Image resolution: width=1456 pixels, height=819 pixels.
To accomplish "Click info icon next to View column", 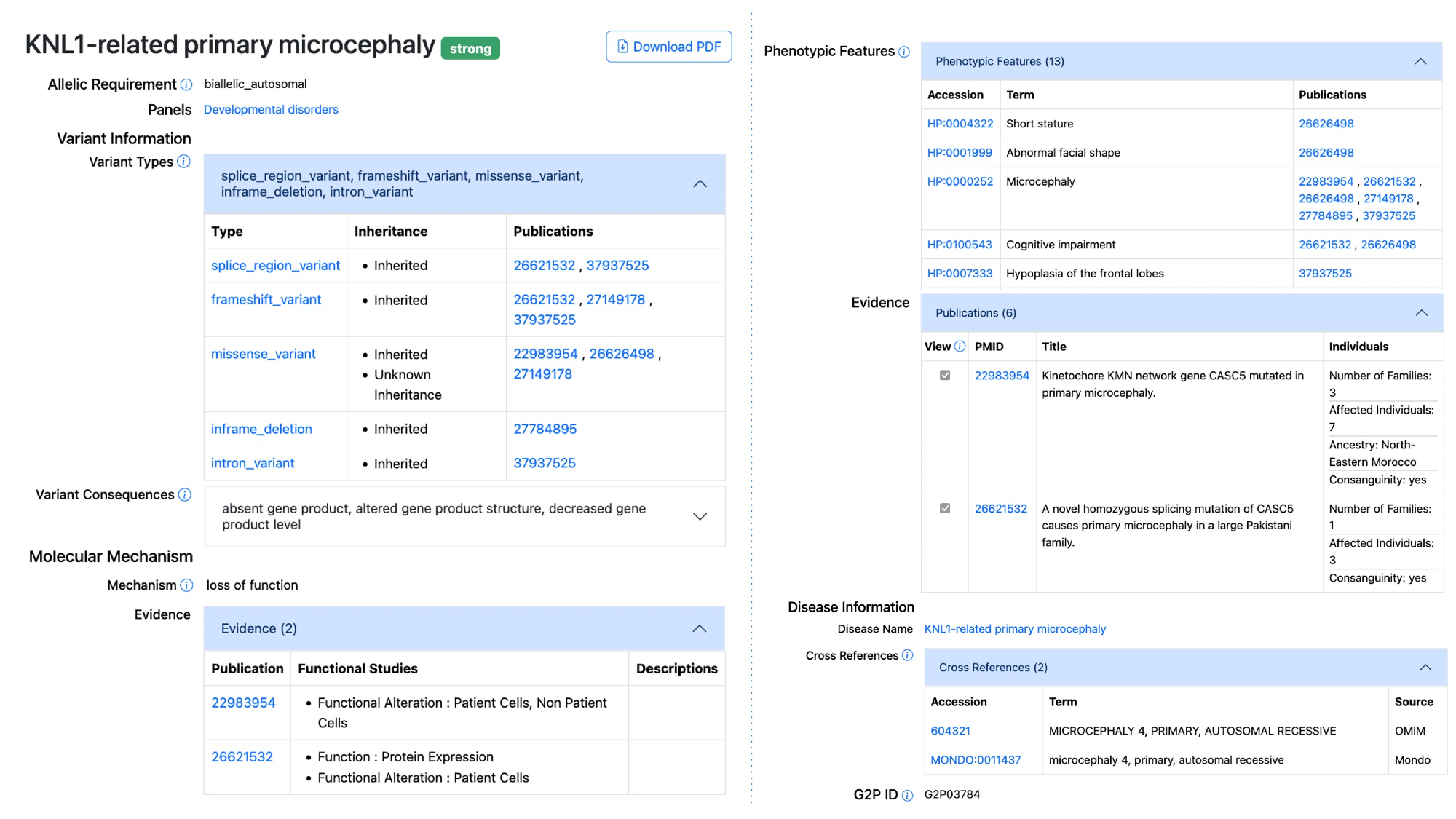I will (960, 347).
